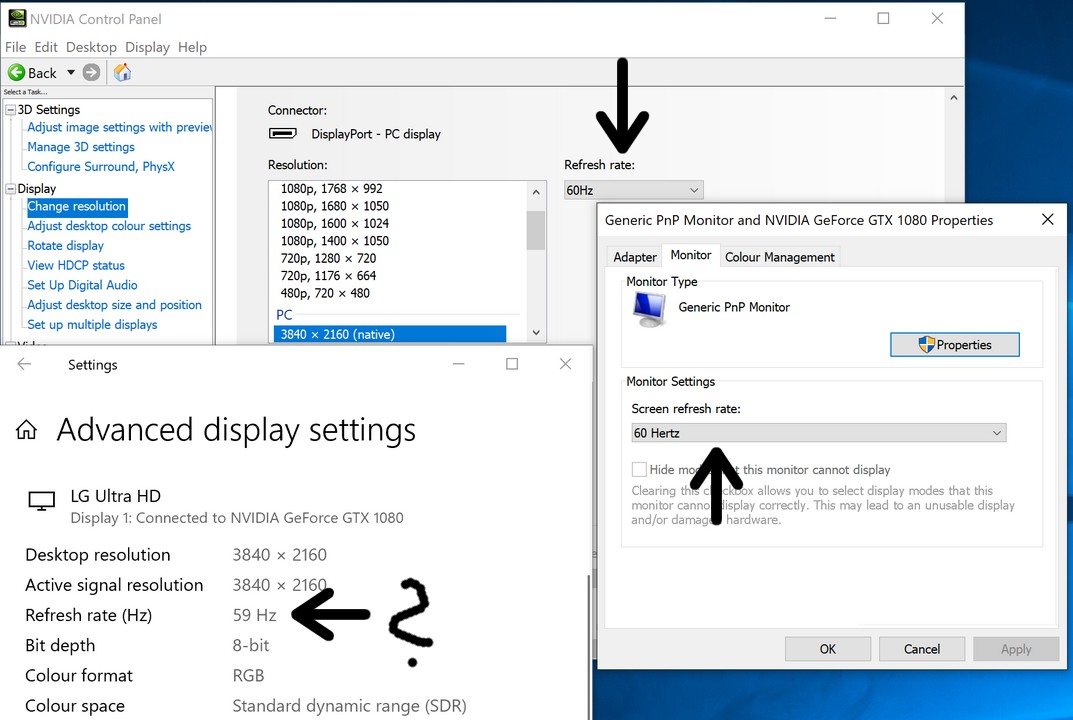Click the Settings back arrow

point(24,364)
